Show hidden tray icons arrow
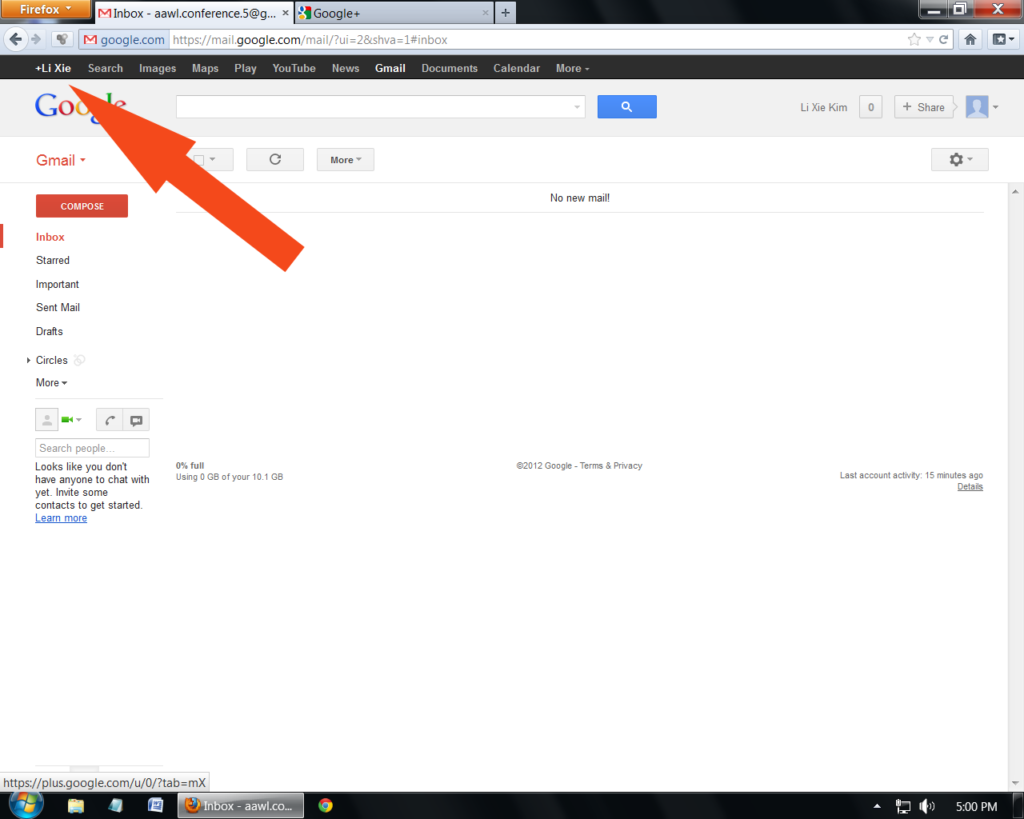 [x=877, y=807]
